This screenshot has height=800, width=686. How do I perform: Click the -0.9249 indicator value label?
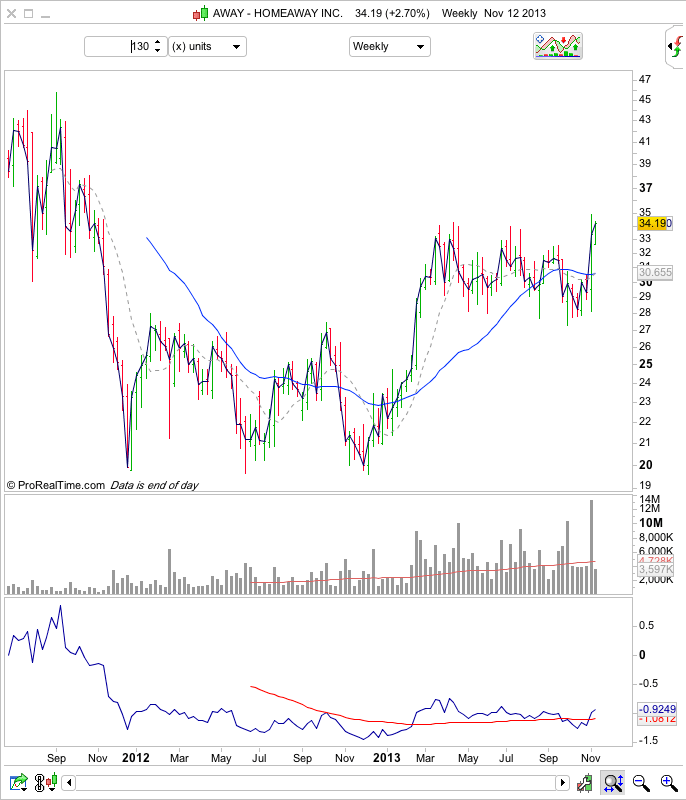point(657,709)
